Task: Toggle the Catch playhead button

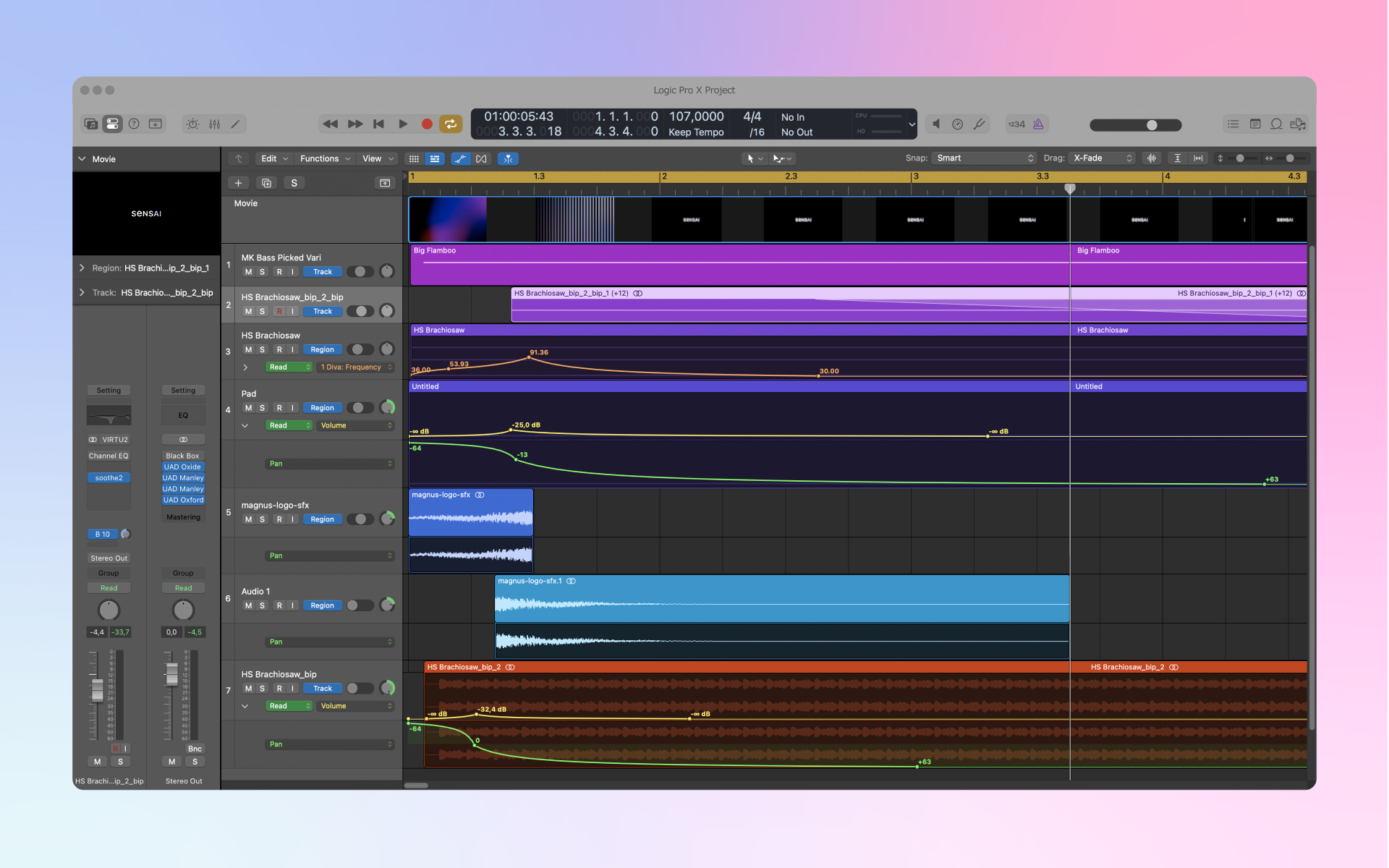Action: pos(508,158)
